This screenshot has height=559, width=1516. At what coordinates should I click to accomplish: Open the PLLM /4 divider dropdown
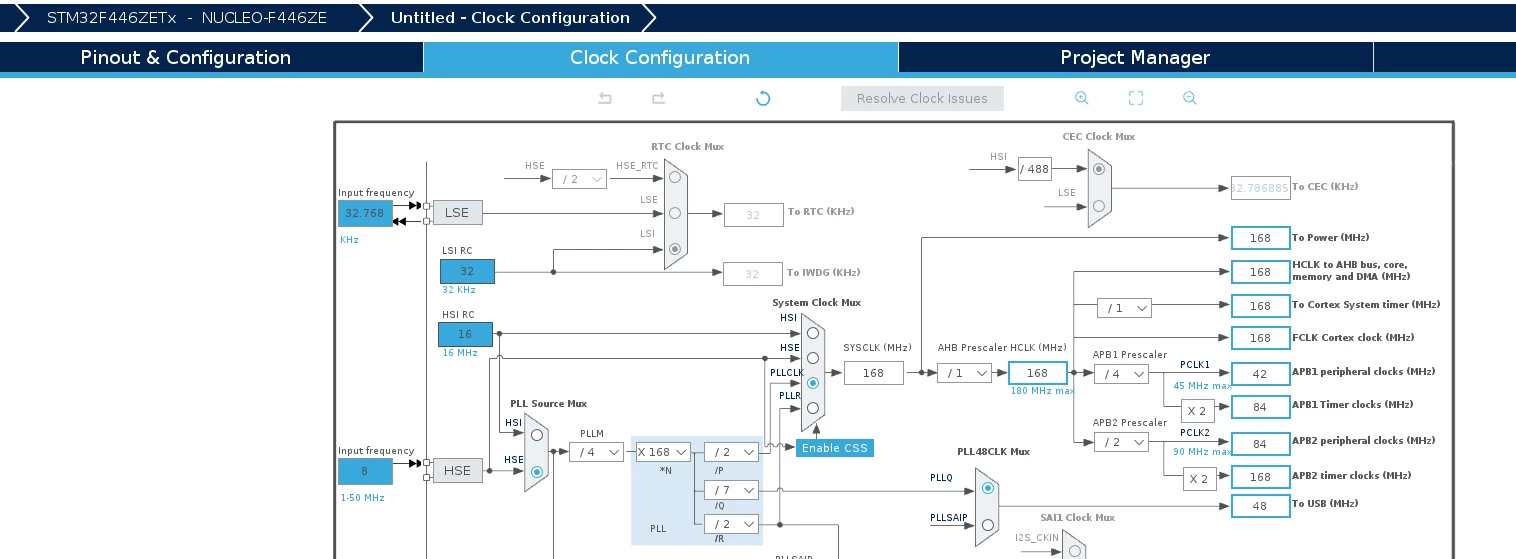596,452
